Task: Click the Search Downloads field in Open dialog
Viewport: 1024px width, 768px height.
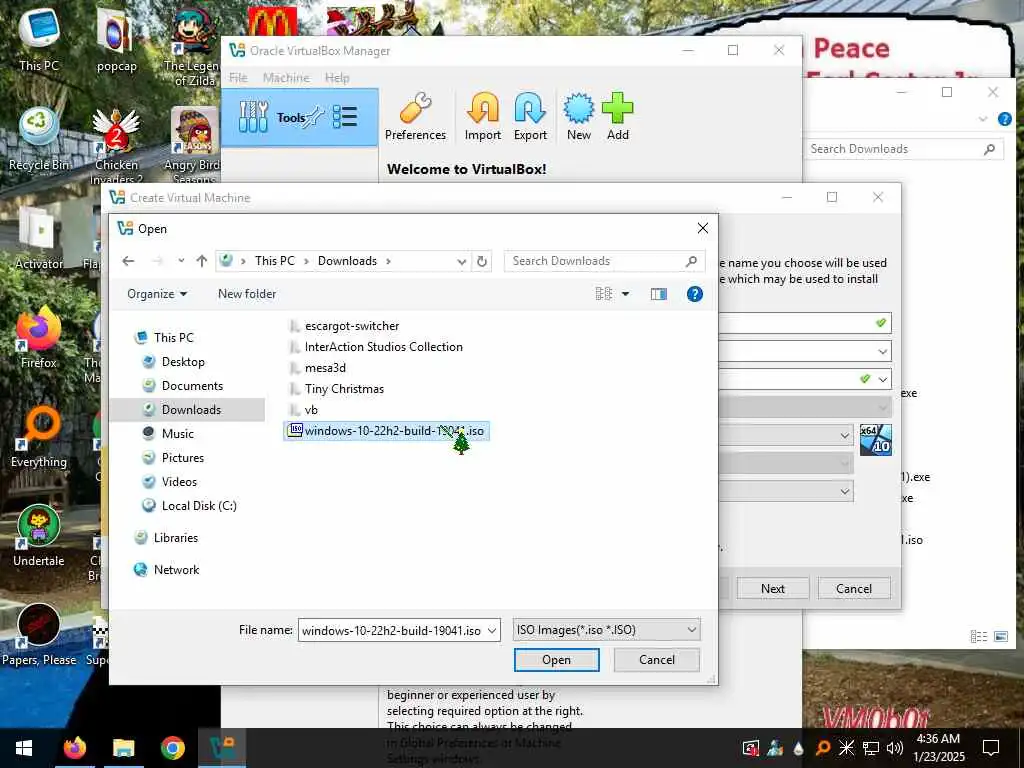Action: (604, 261)
